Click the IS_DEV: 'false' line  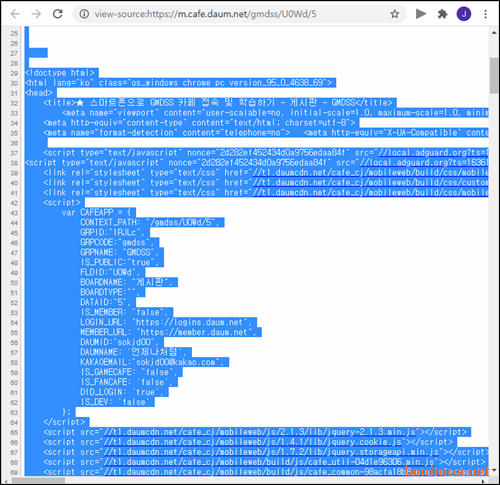pos(115,402)
